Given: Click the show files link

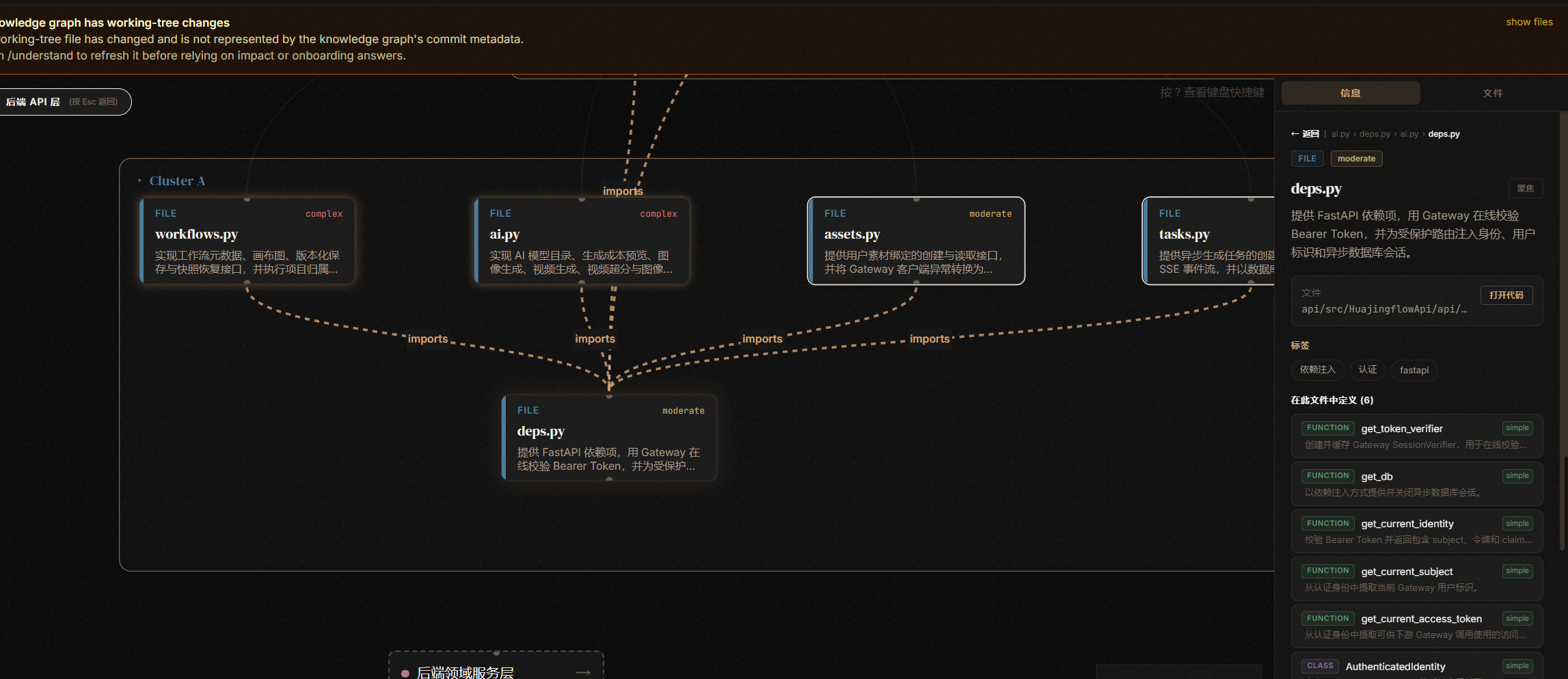Looking at the screenshot, I should tap(1529, 22).
